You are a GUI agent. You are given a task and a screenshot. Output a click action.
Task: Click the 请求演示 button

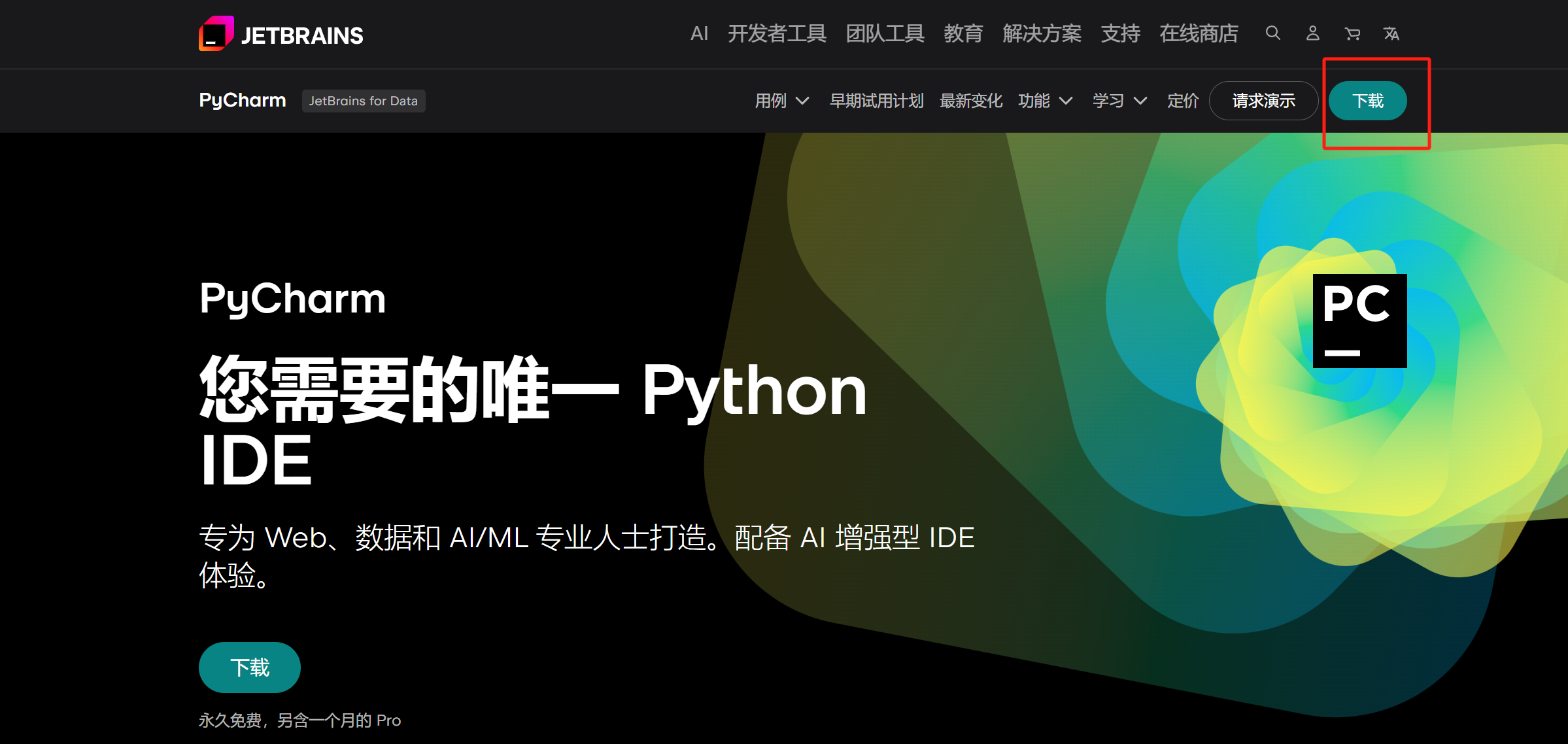pyautogui.click(x=1263, y=101)
